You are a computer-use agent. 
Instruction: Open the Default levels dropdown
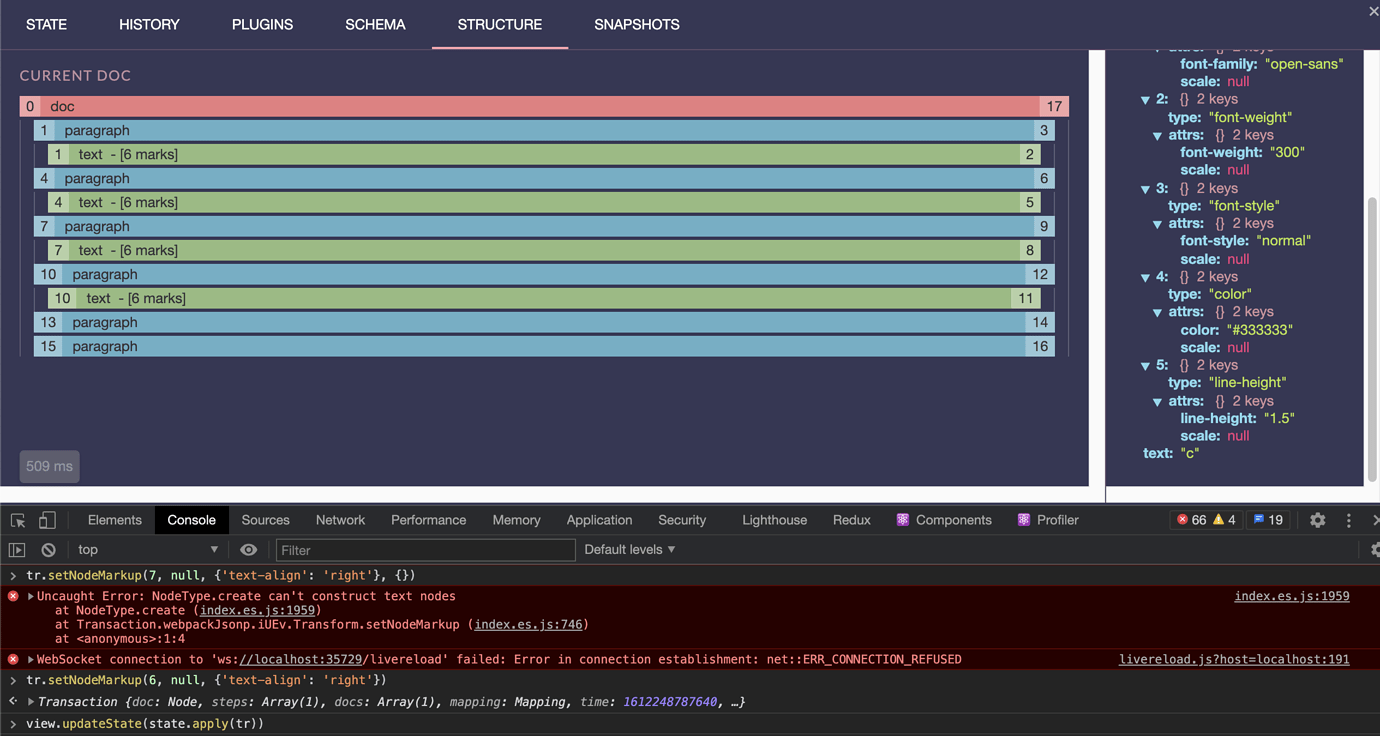pyautogui.click(x=630, y=550)
